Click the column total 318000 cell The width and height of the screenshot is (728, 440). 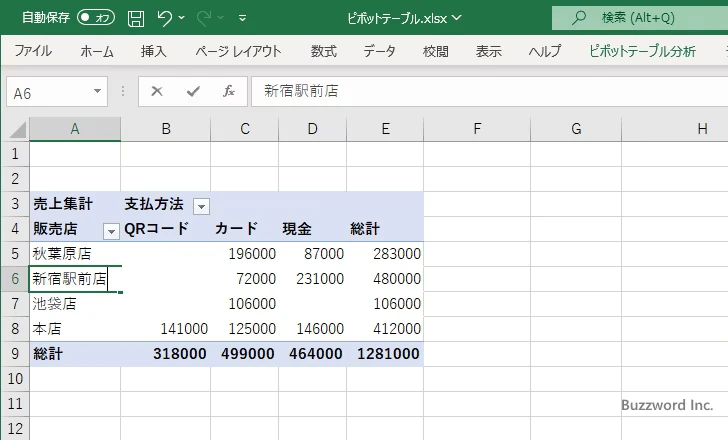click(x=166, y=354)
